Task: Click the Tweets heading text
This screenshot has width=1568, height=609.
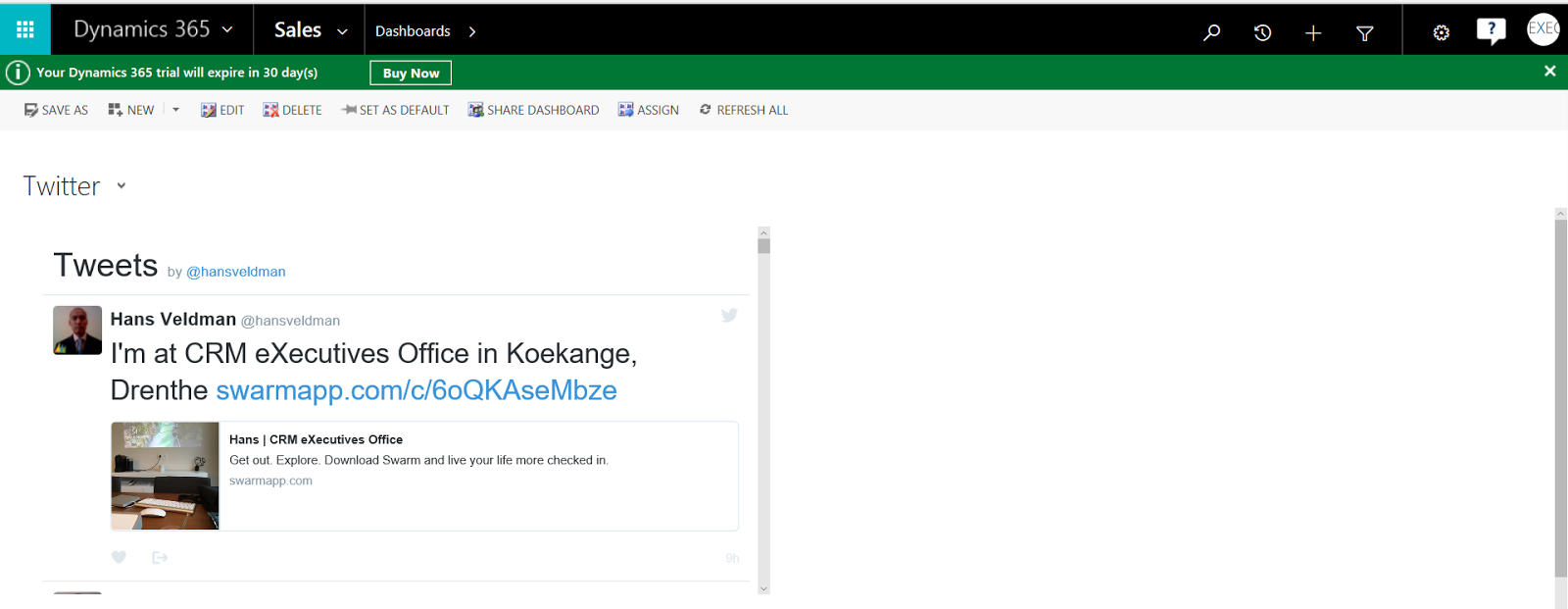Action: 106,266
